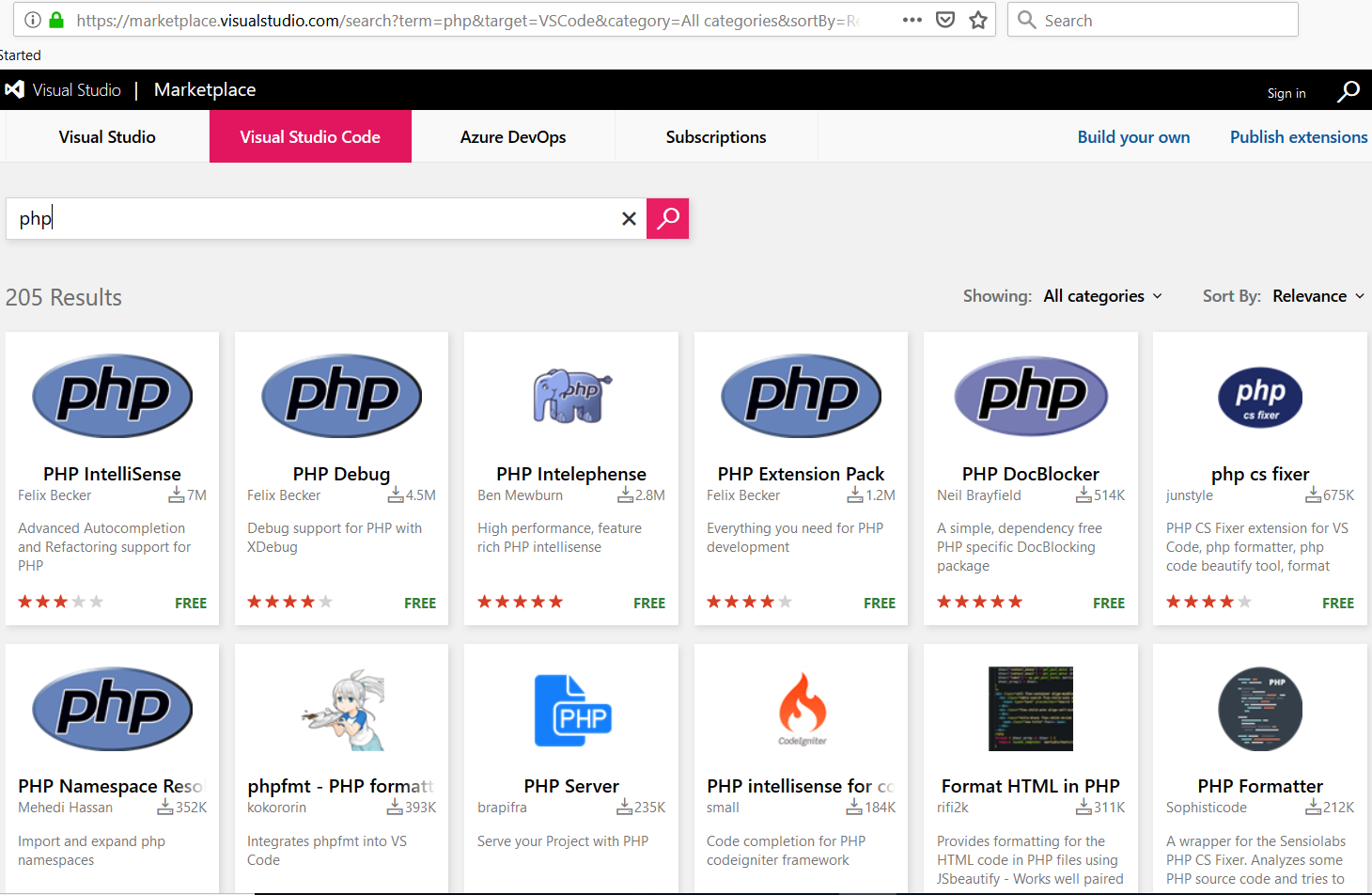
Task: Click the browser address bar URL
Action: (x=467, y=20)
